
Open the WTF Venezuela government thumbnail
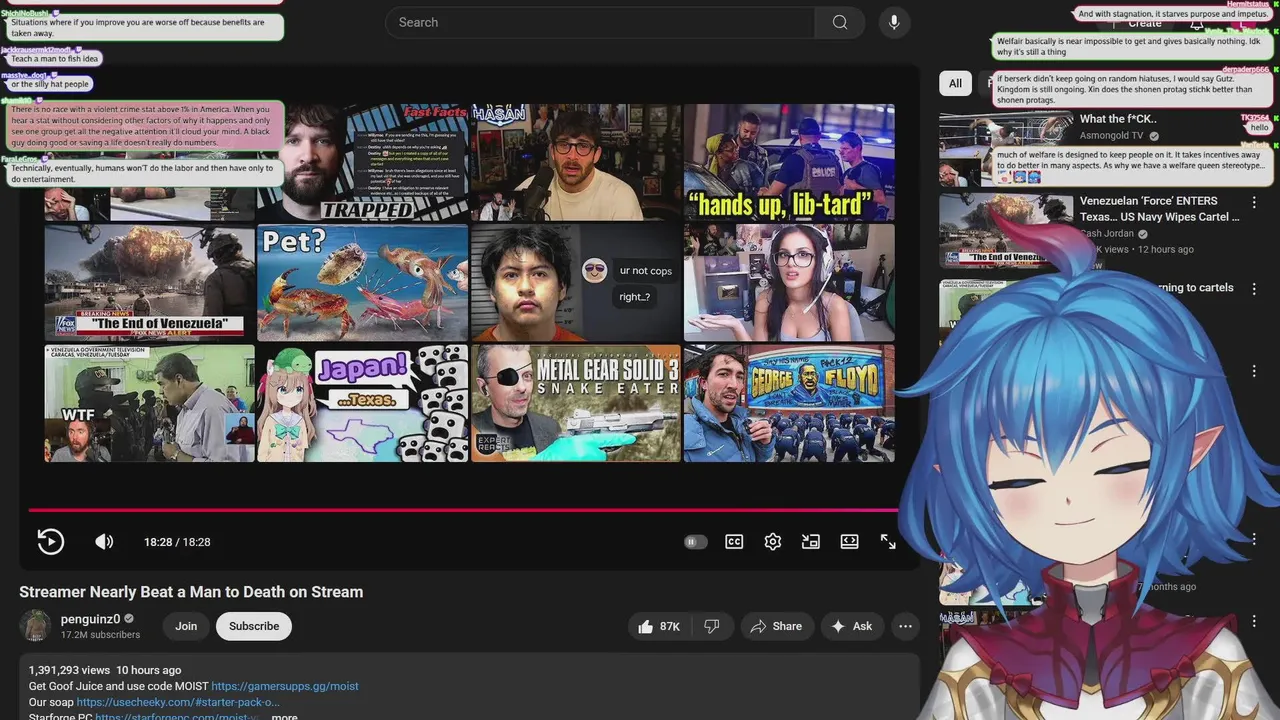(149, 403)
